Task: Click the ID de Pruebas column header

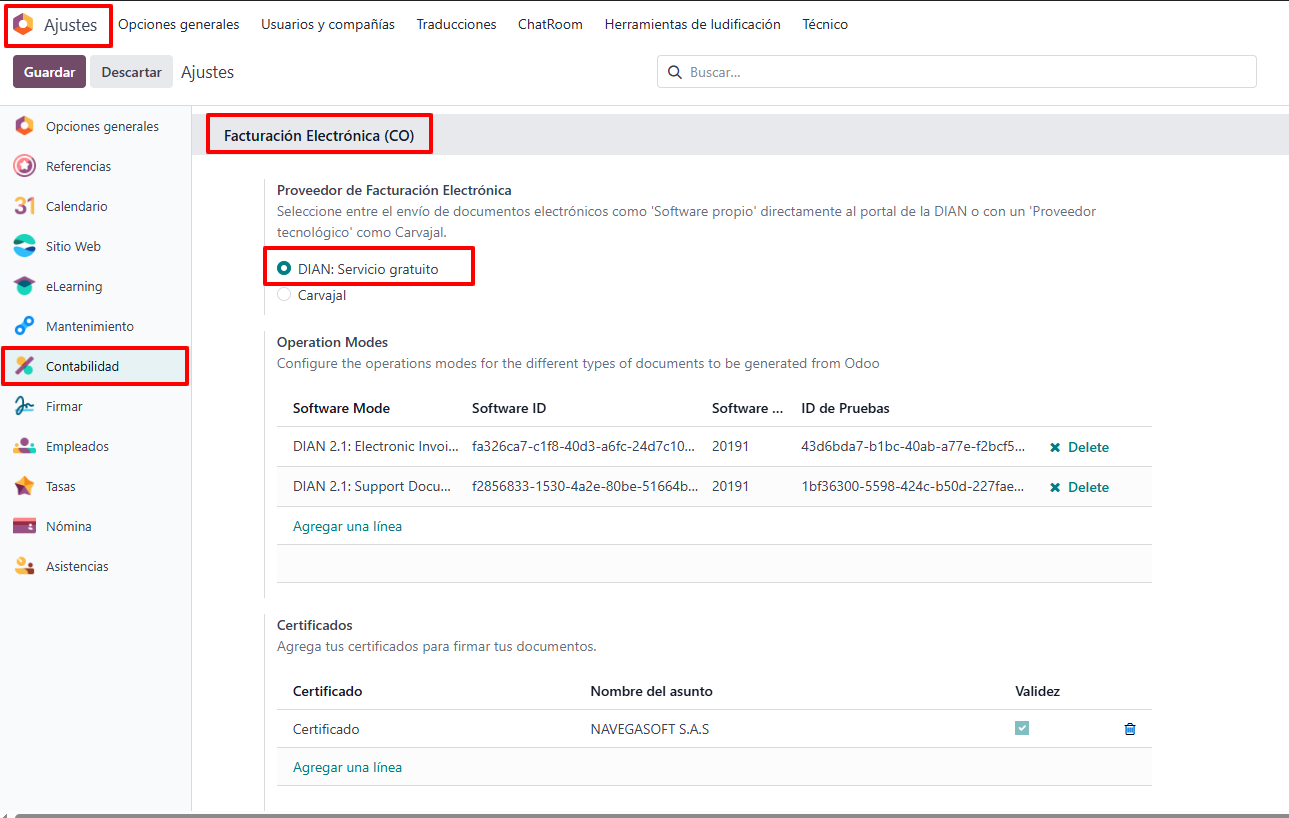Action: [x=845, y=408]
